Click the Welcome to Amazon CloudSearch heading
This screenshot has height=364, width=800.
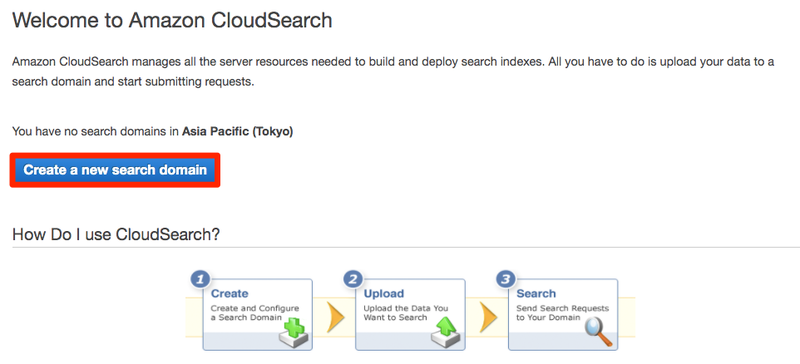pyautogui.click(x=172, y=20)
